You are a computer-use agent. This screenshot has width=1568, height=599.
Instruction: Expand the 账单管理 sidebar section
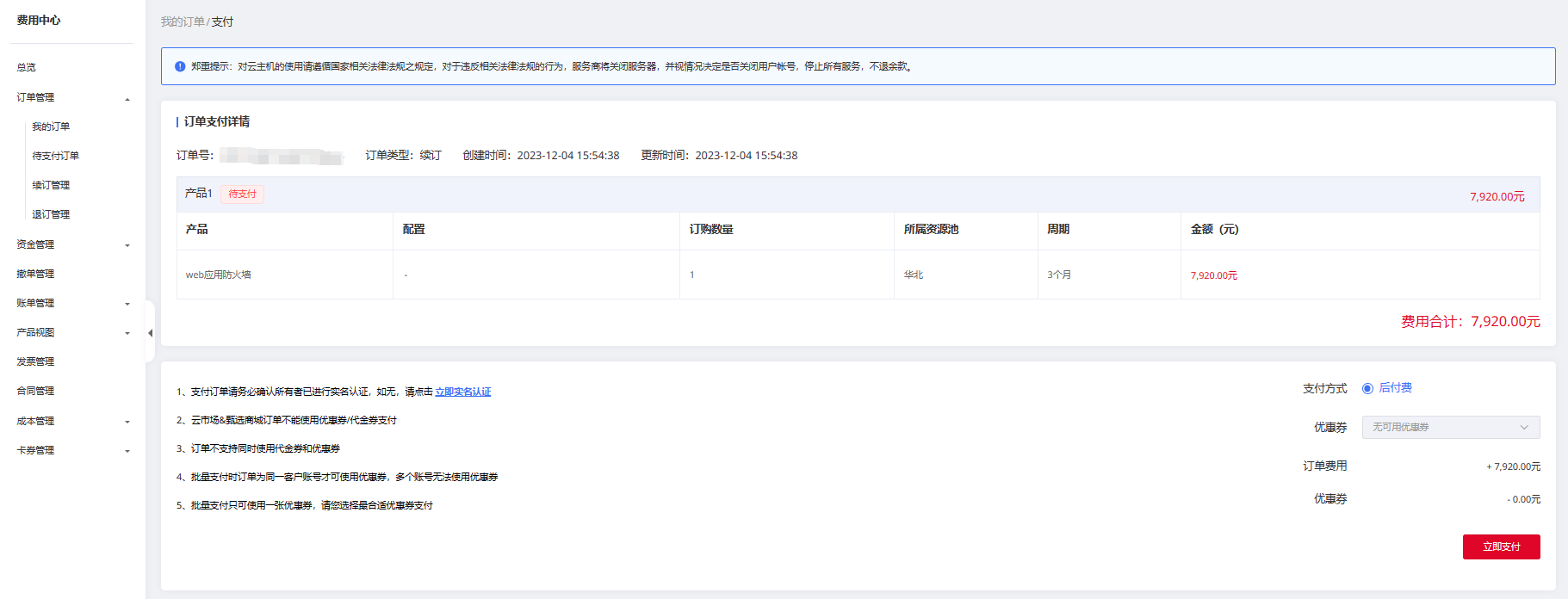pyautogui.click(x=72, y=304)
